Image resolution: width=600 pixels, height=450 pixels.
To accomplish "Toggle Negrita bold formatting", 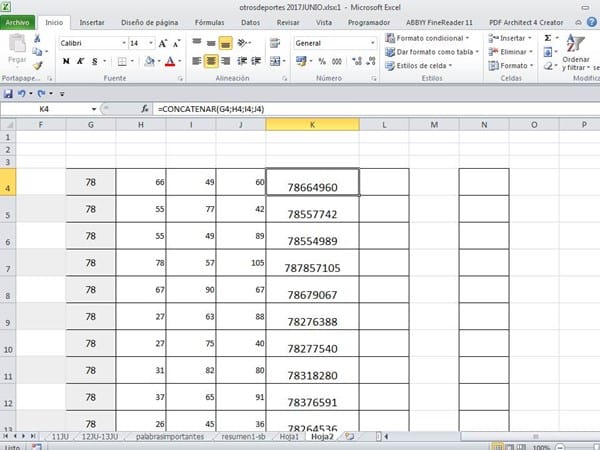I will pos(66,61).
